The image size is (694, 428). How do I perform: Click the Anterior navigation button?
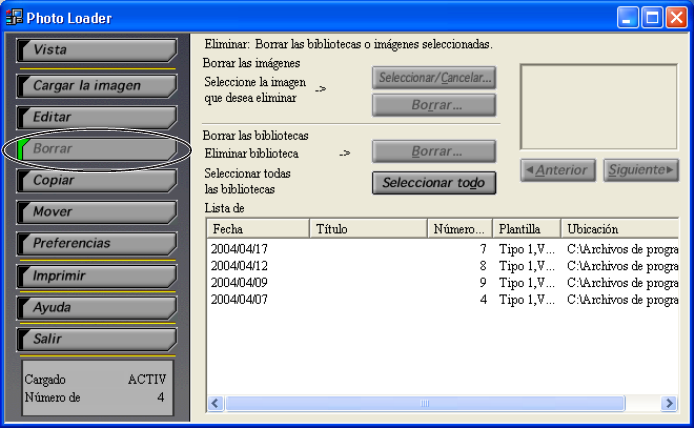click(558, 170)
